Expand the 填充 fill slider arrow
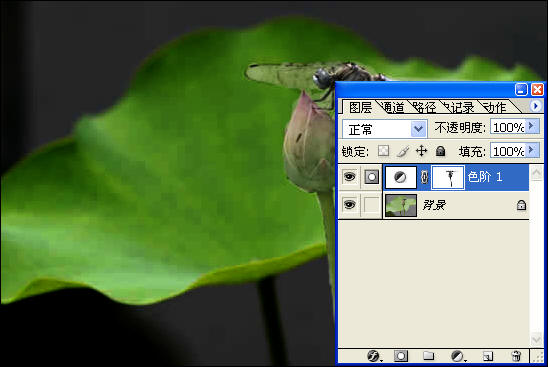Screen dimensions: 548x367 click(x=532, y=151)
